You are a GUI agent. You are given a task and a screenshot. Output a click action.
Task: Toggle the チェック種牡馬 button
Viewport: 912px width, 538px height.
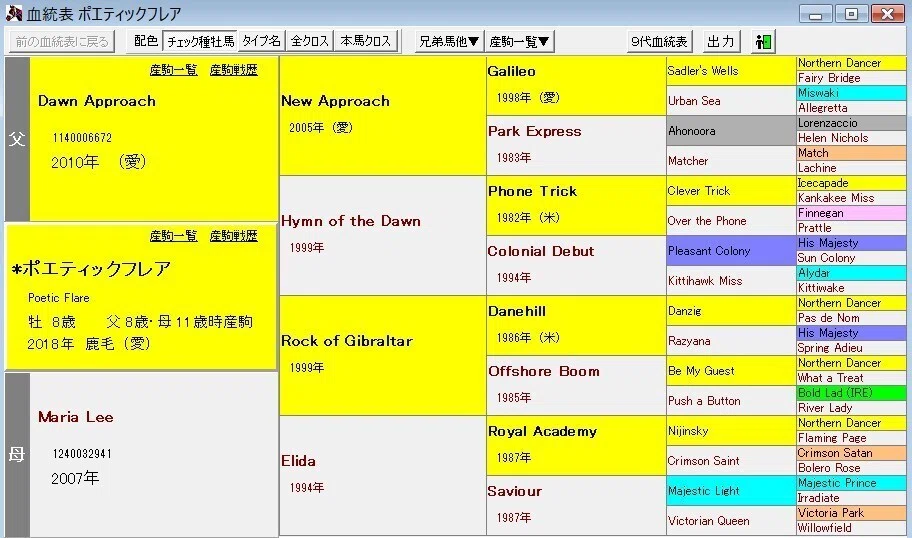201,41
